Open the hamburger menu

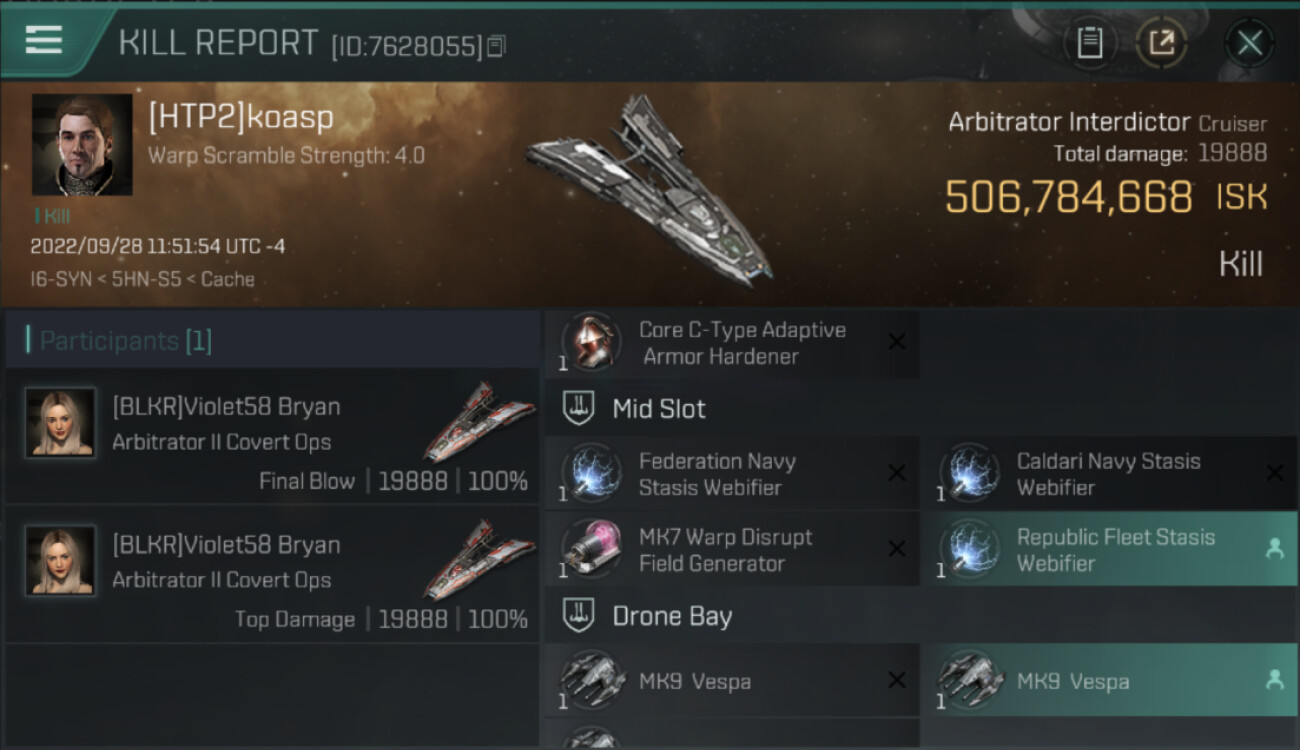tap(44, 40)
